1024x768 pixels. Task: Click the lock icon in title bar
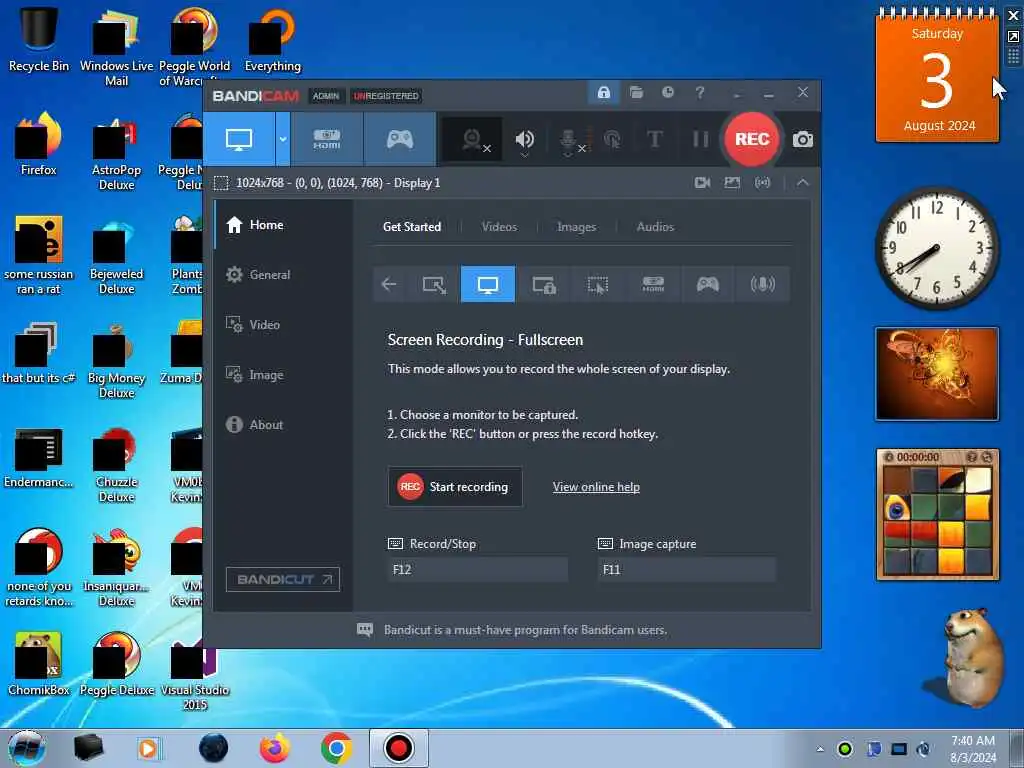(x=603, y=92)
